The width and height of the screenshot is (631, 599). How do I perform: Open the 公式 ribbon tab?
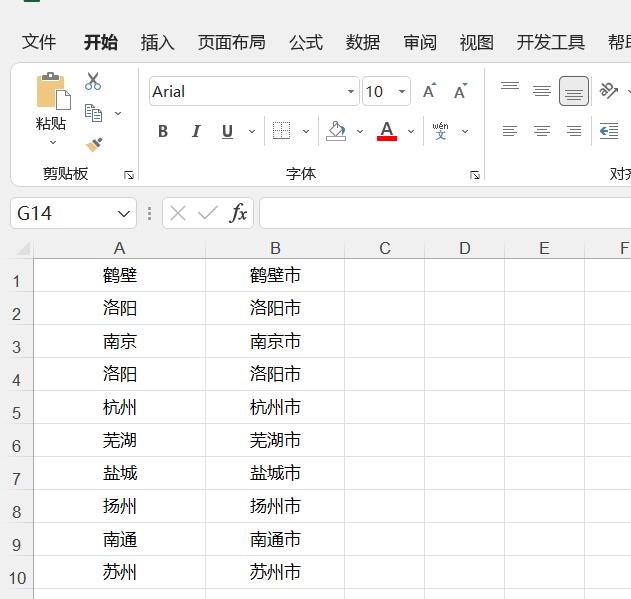point(306,43)
